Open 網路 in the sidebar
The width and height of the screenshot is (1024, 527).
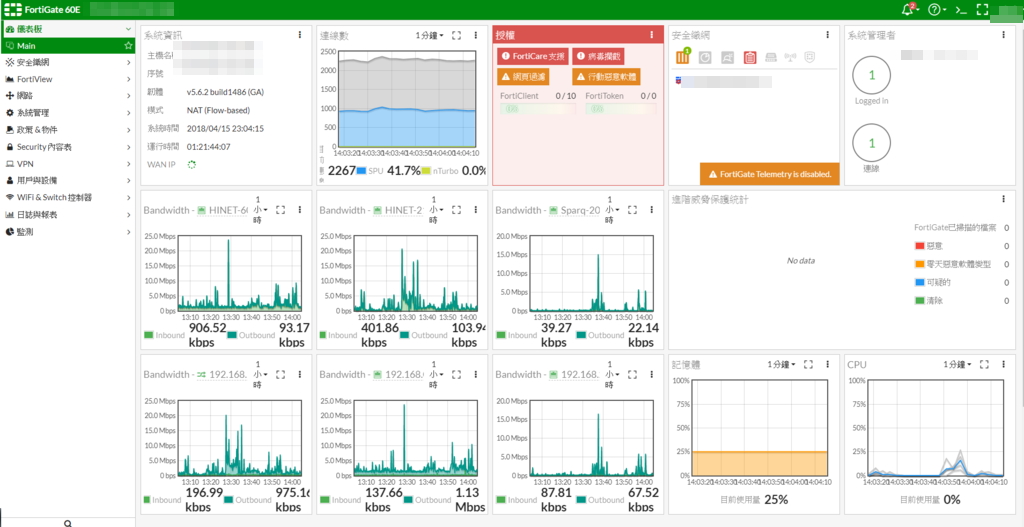[x=68, y=96]
